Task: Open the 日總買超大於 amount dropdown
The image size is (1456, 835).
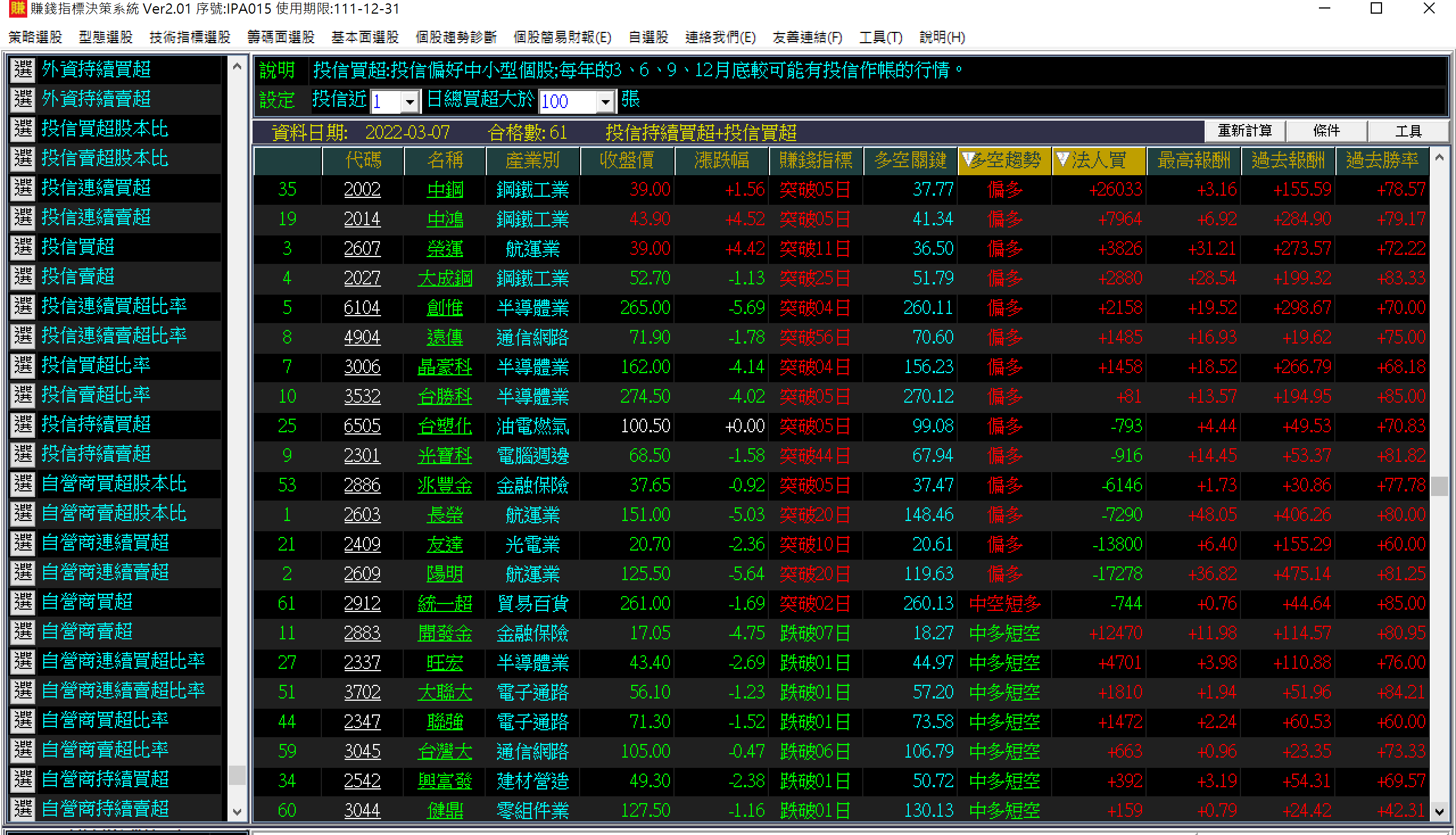Action: (605, 102)
